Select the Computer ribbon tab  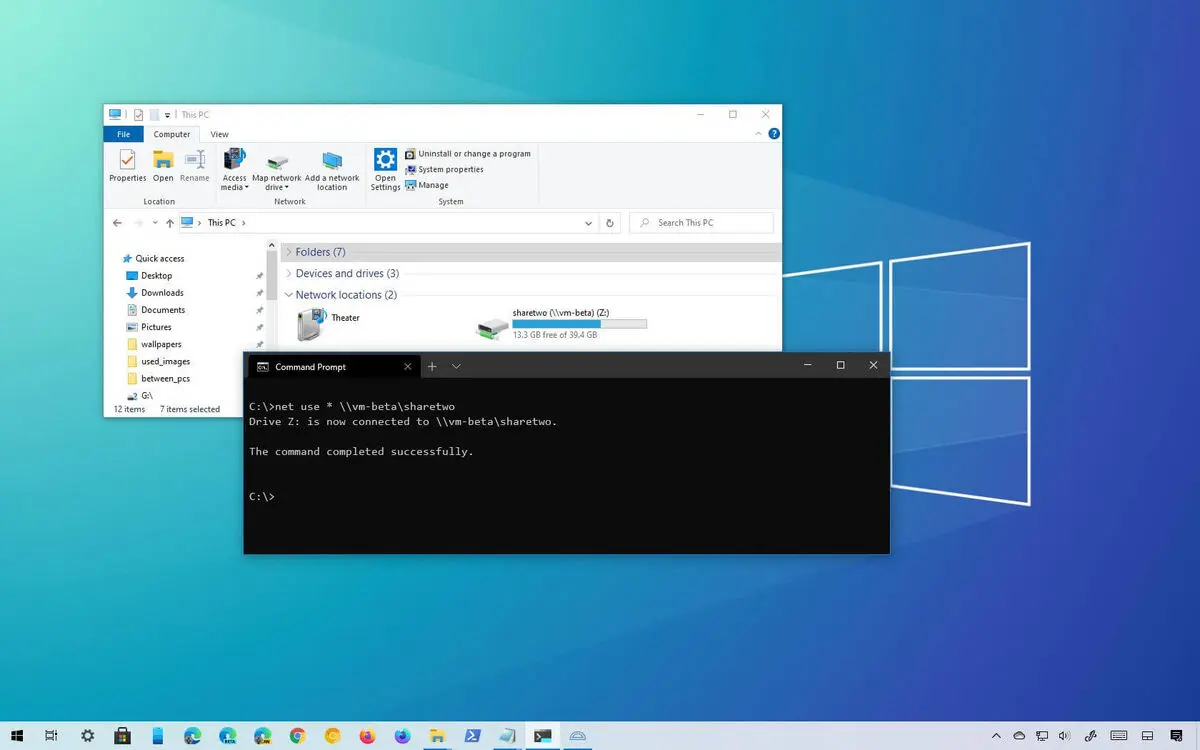coord(172,134)
